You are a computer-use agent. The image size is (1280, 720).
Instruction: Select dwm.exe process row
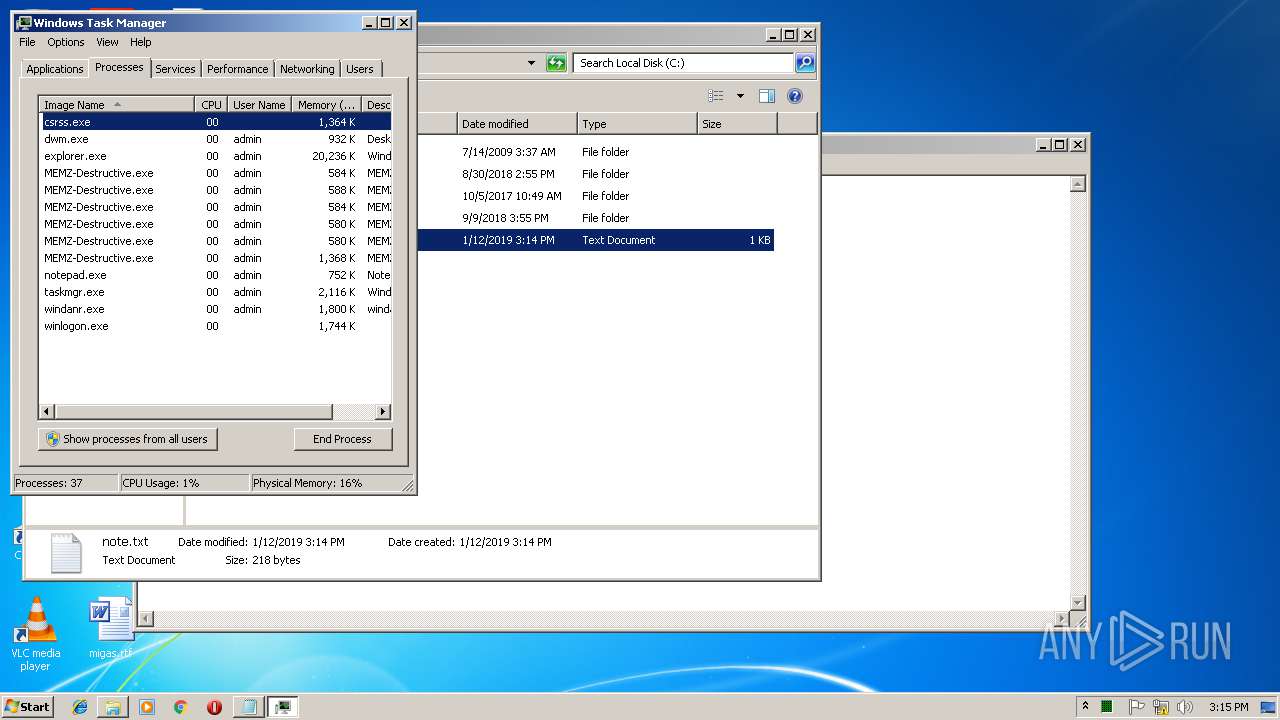(x=215, y=139)
